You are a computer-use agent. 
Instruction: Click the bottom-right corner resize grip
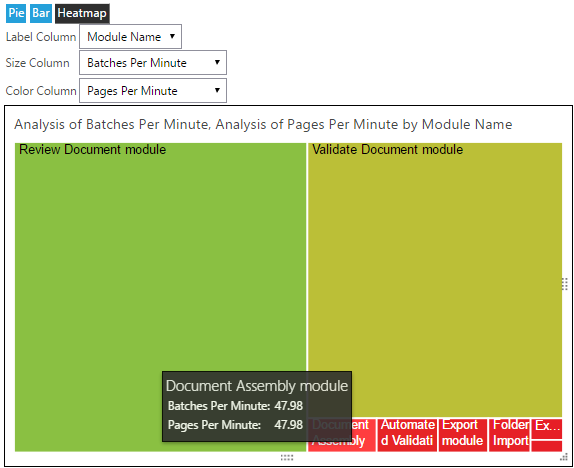tap(564, 457)
